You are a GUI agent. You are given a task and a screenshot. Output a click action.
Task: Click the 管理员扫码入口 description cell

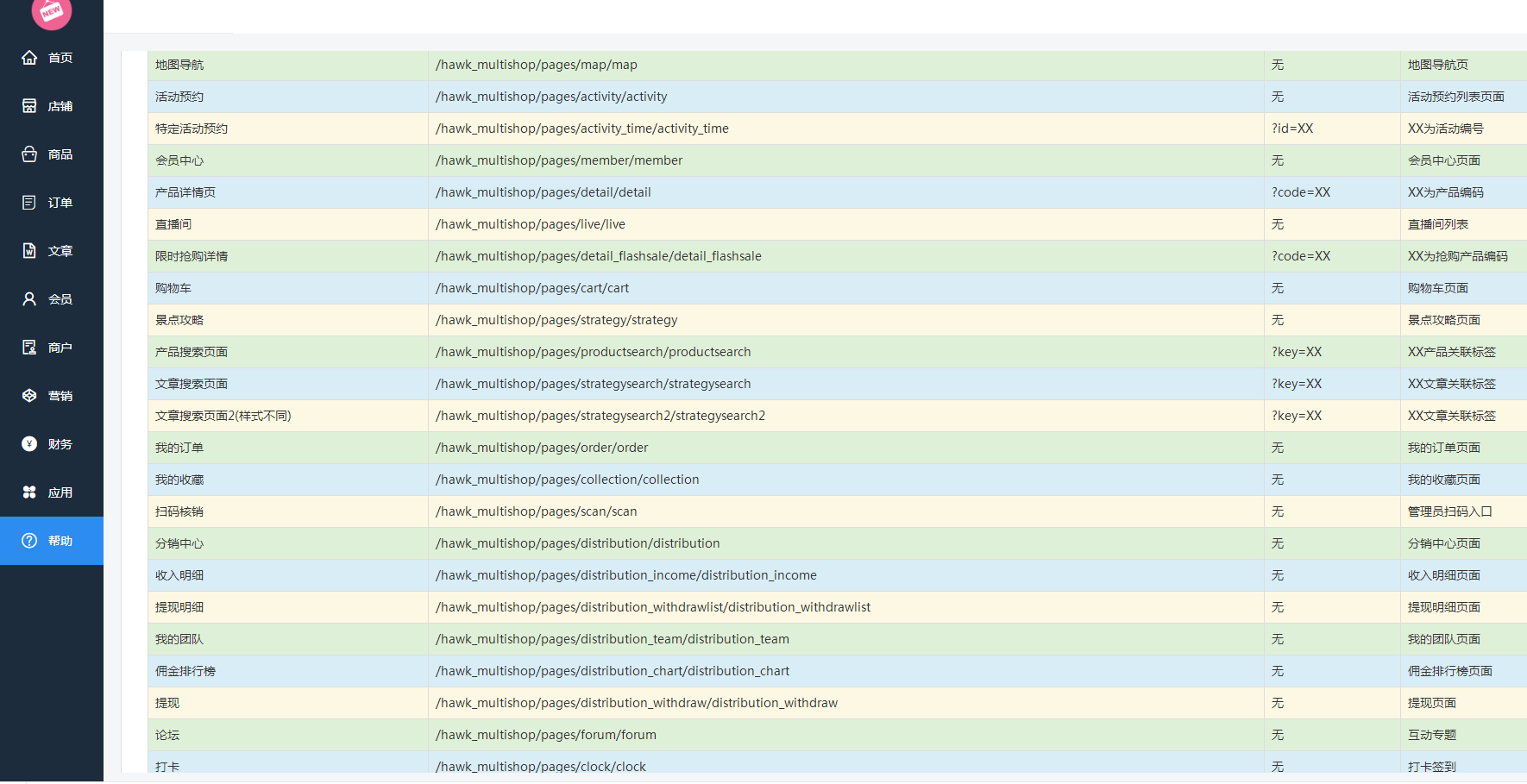tap(1463, 511)
